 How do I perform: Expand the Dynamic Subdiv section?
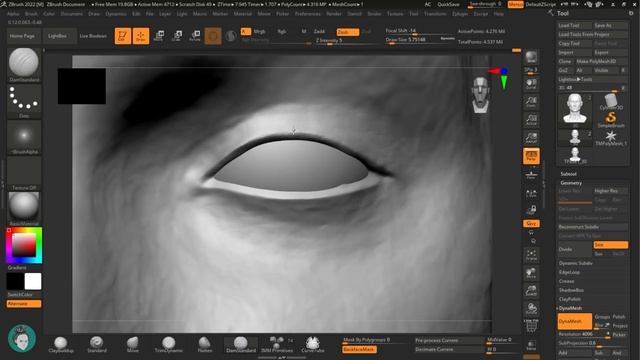point(576,263)
